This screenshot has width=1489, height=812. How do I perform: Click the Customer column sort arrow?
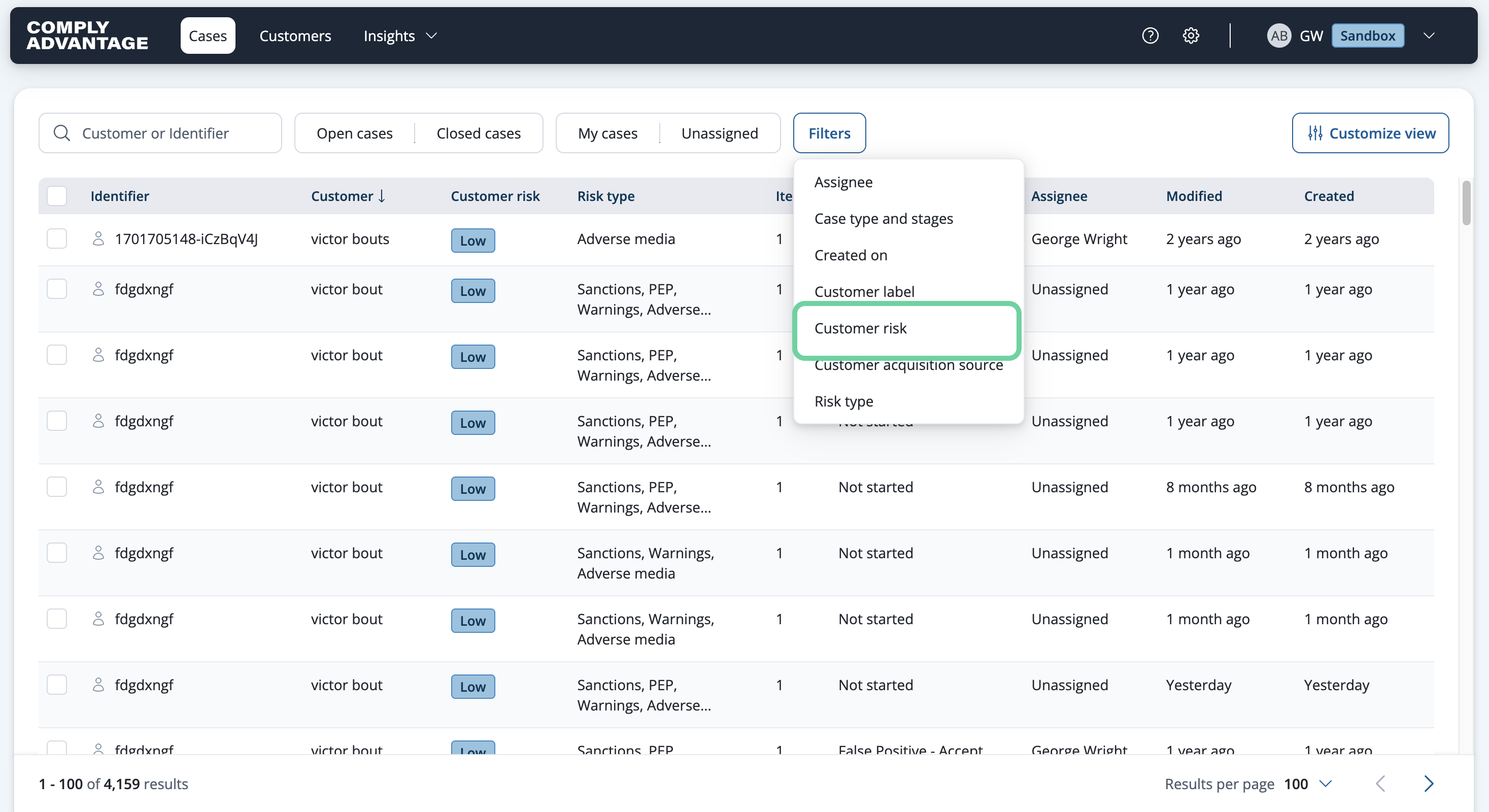click(x=382, y=196)
